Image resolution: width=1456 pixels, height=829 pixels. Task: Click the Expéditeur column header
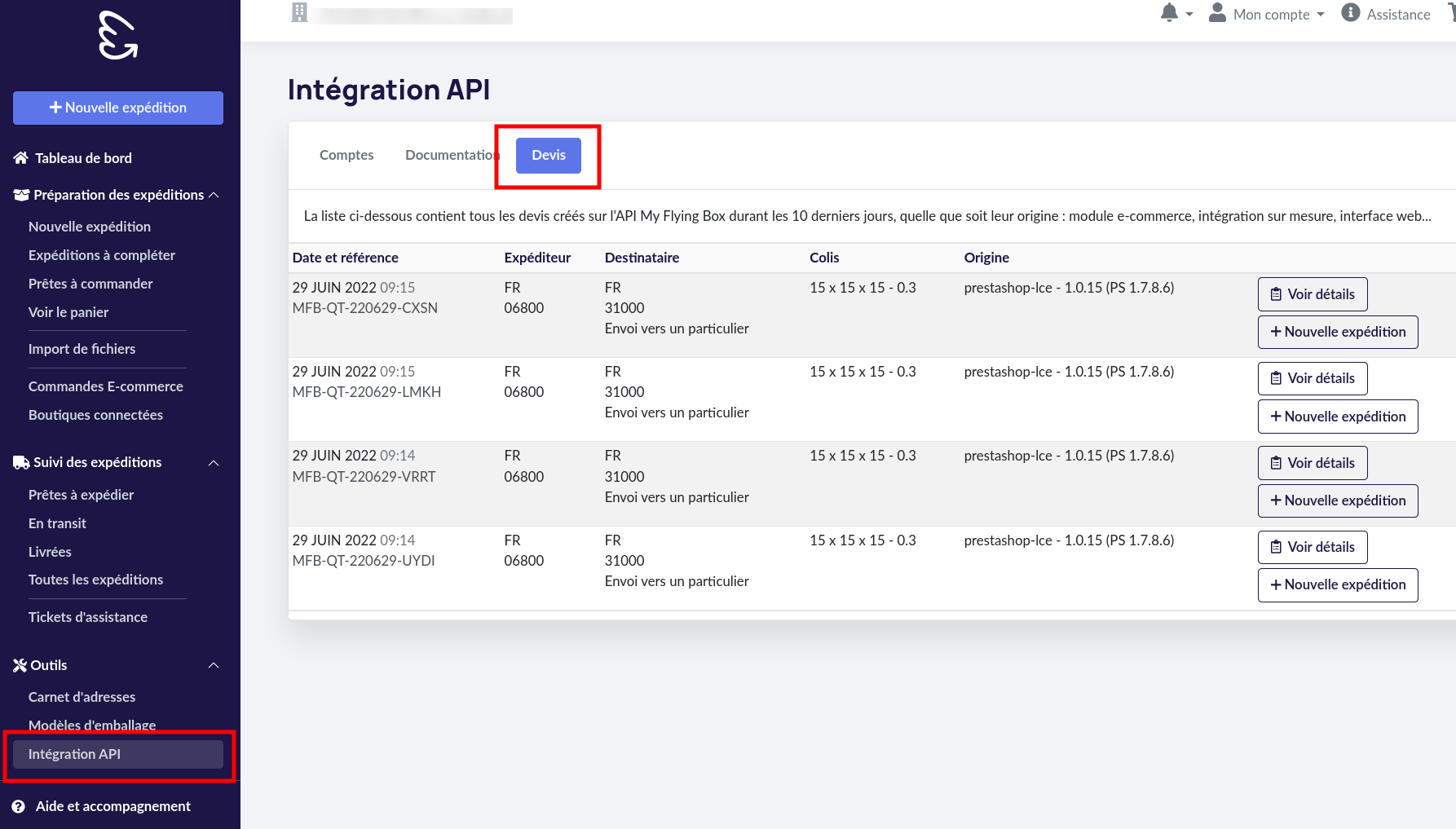coord(537,258)
